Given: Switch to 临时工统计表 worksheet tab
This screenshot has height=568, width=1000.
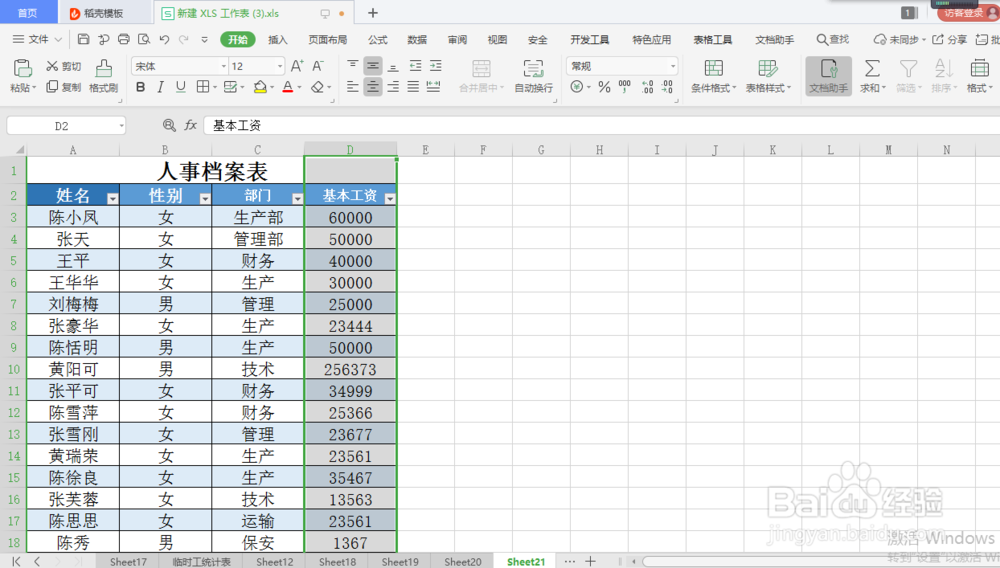Looking at the screenshot, I should point(201,562).
